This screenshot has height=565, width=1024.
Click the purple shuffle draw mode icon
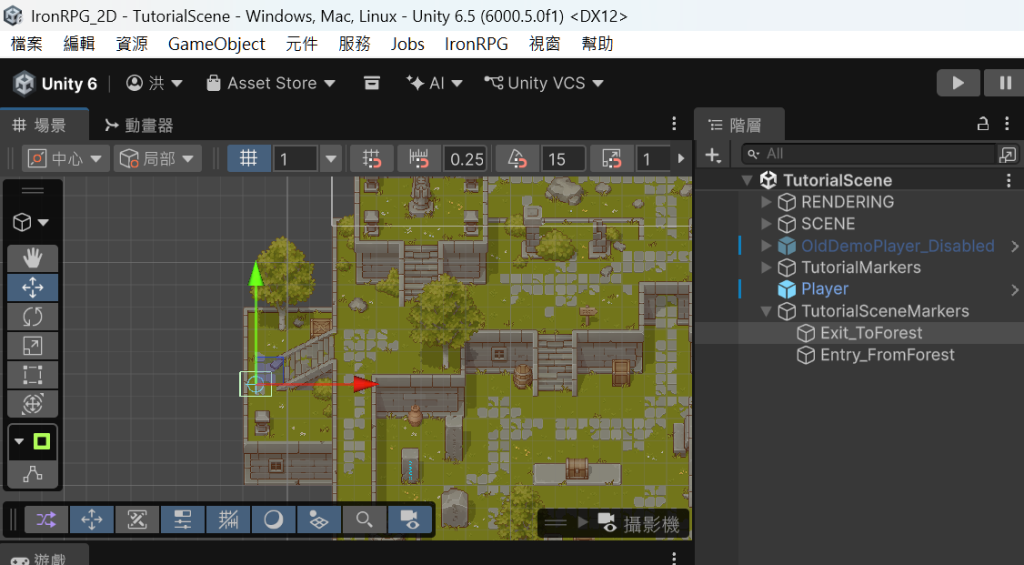(x=46, y=520)
